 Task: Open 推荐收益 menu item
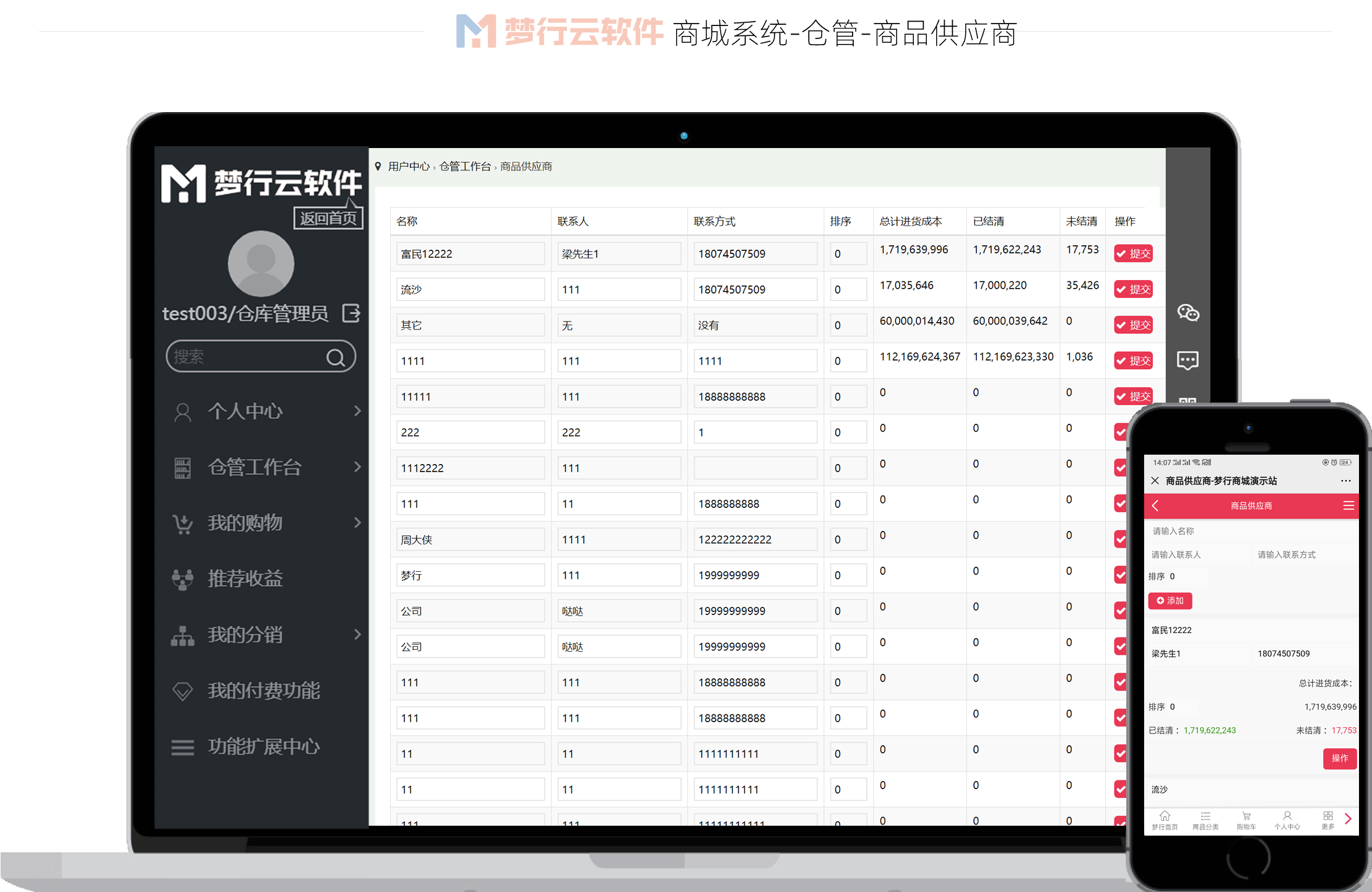pyautogui.click(x=246, y=579)
